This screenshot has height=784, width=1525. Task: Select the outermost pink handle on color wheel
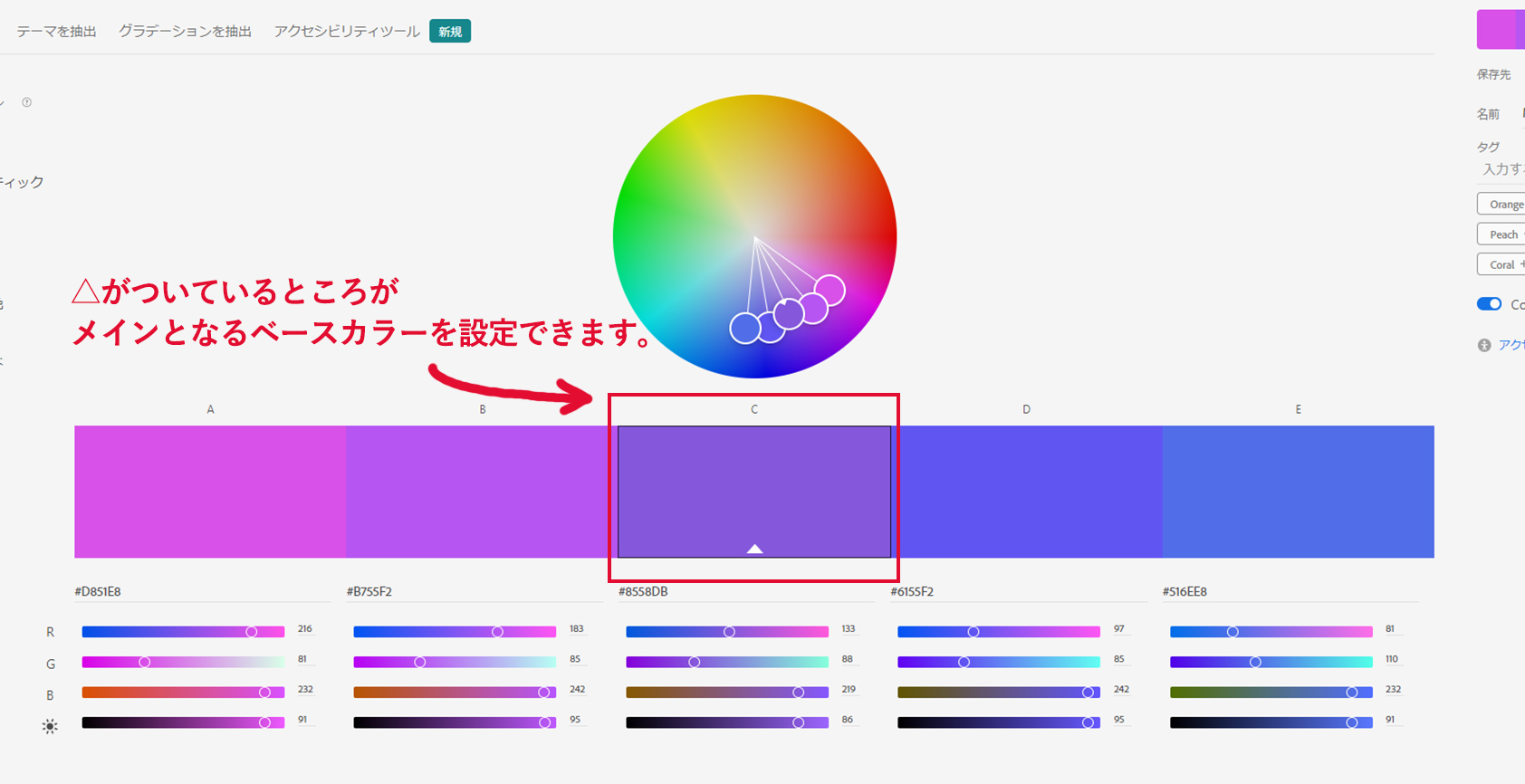point(830,291)
